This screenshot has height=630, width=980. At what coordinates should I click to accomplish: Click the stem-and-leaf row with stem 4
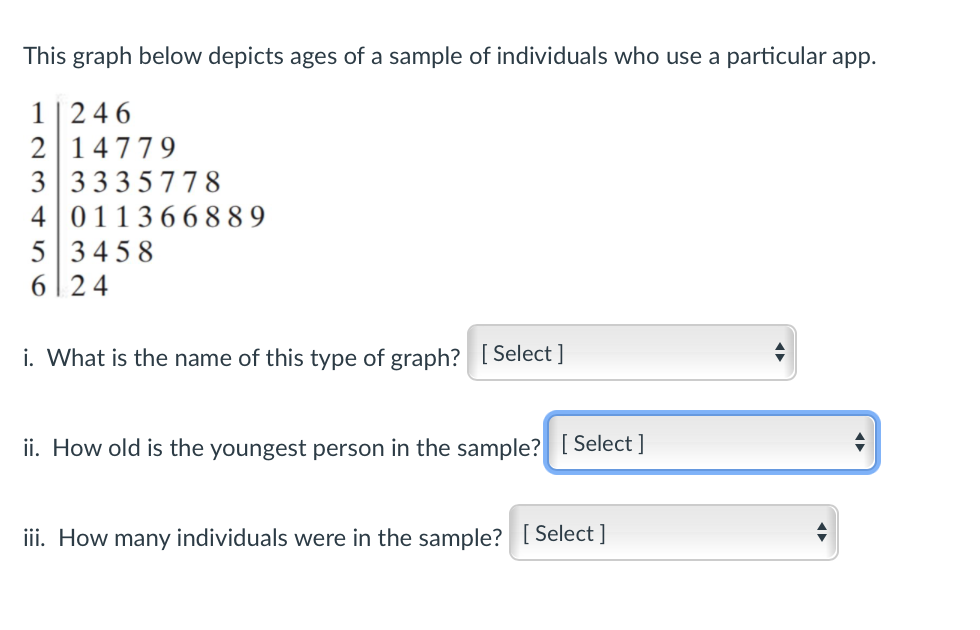(145, 217)
